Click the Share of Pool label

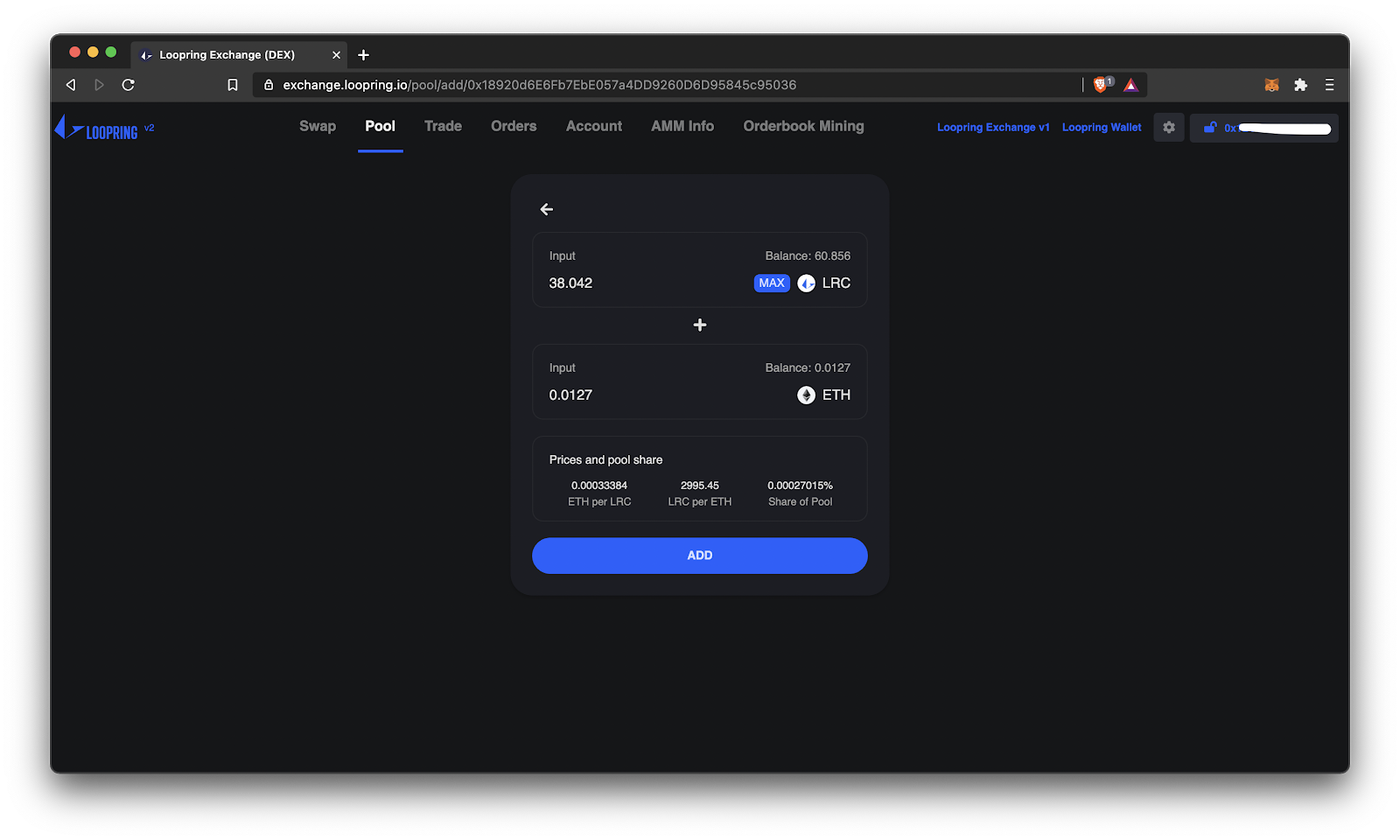(801, 502)
